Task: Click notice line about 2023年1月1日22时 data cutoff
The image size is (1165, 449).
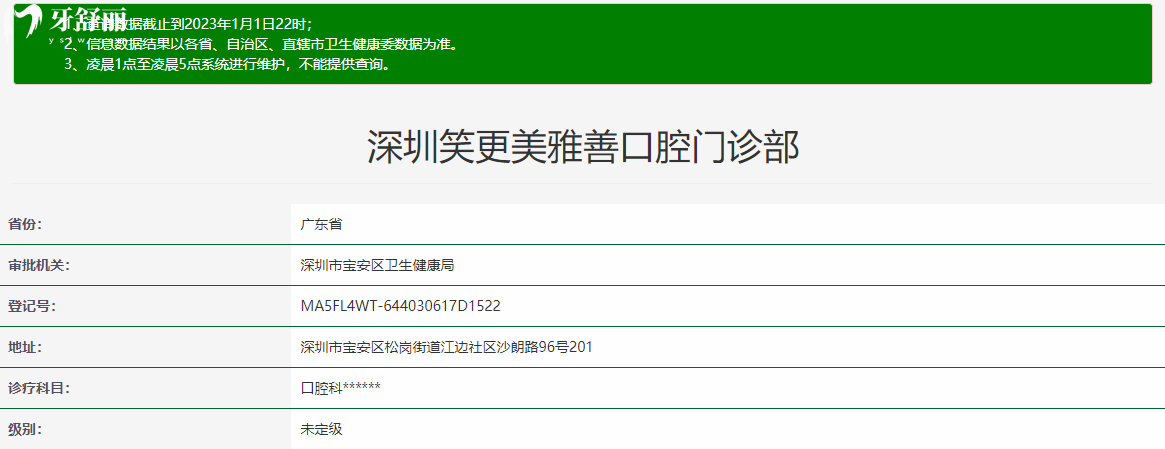Action: tap(188, 23)
